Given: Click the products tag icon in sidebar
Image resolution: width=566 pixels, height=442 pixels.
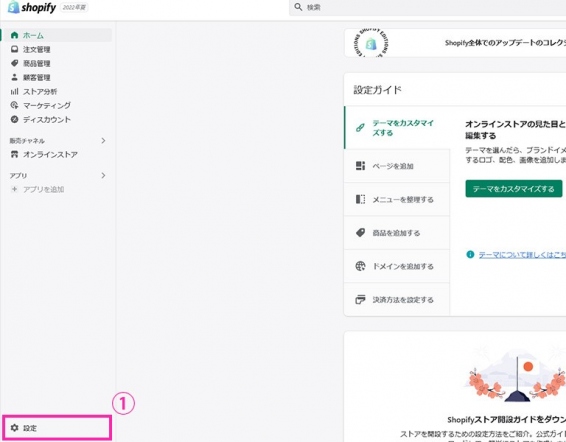Looking at the screenshot, I should (x=14, y=63).
